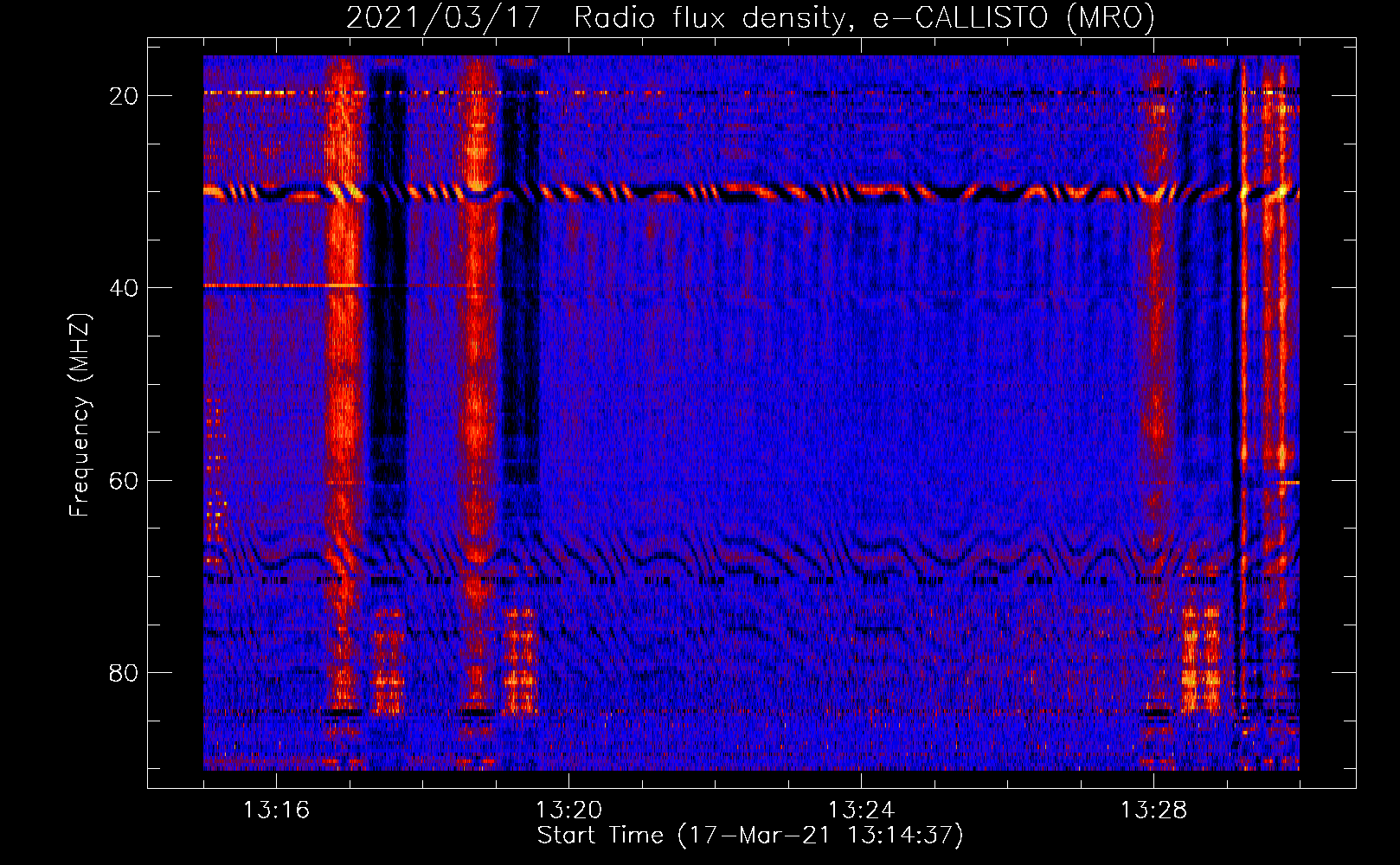Click the plot title "2021/03/17 Radio flux density, e-CALLISTO (MRO)"
This screenshot has height=865, width=1400.
(x=750, y=18)
